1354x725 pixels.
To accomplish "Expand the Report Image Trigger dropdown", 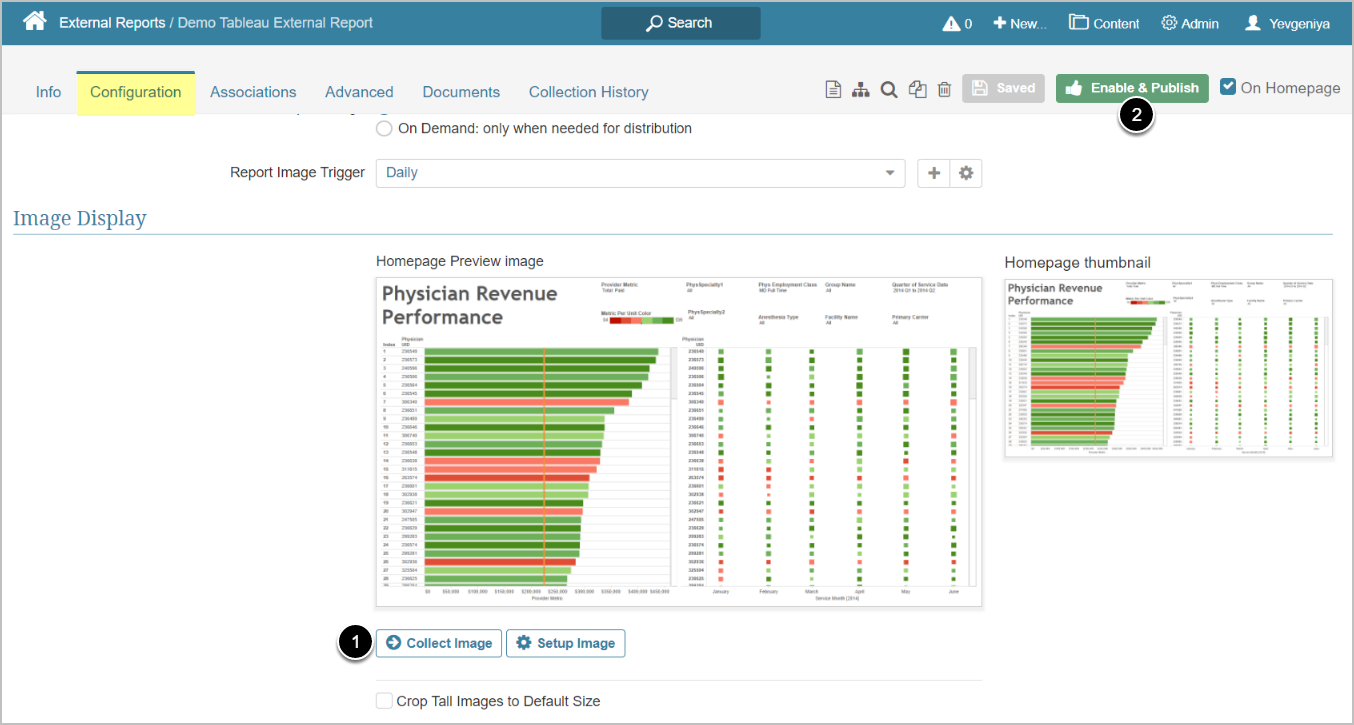I will [x=640, y=173].
